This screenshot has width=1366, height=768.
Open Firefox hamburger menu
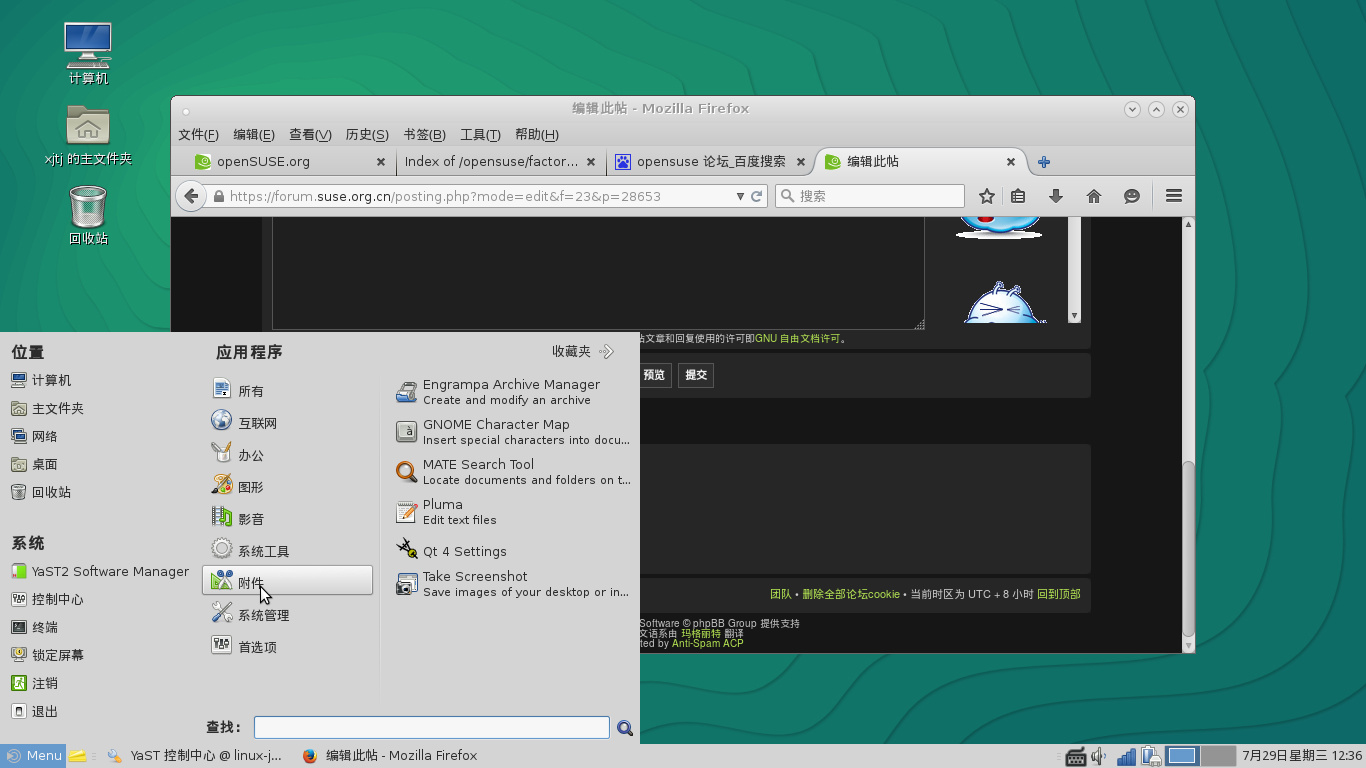click(x=1174, y=196)
